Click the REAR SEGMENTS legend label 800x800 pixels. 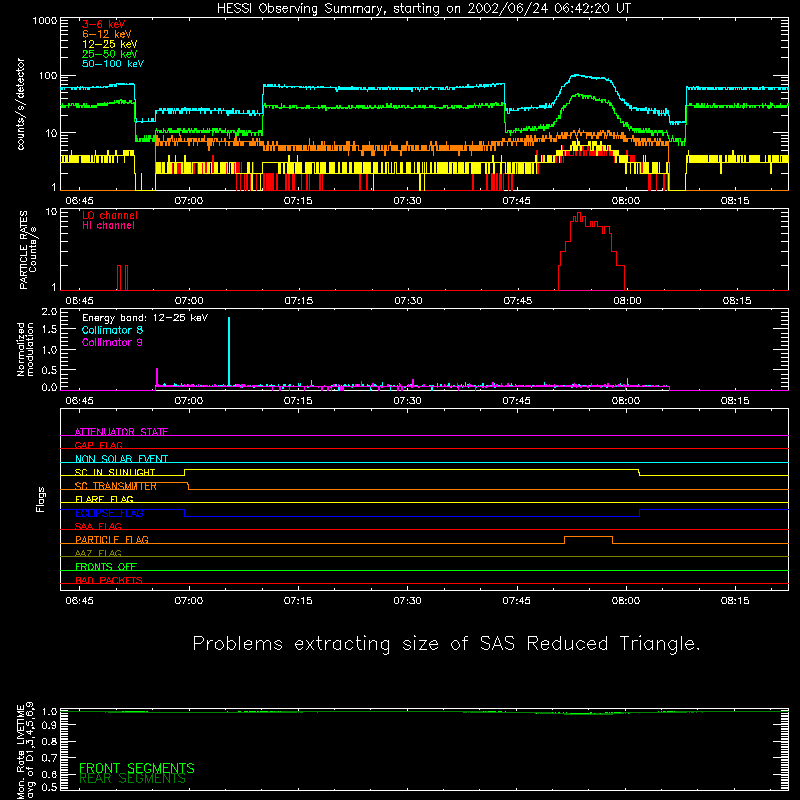pyautogui.click(x=133, y=779)
